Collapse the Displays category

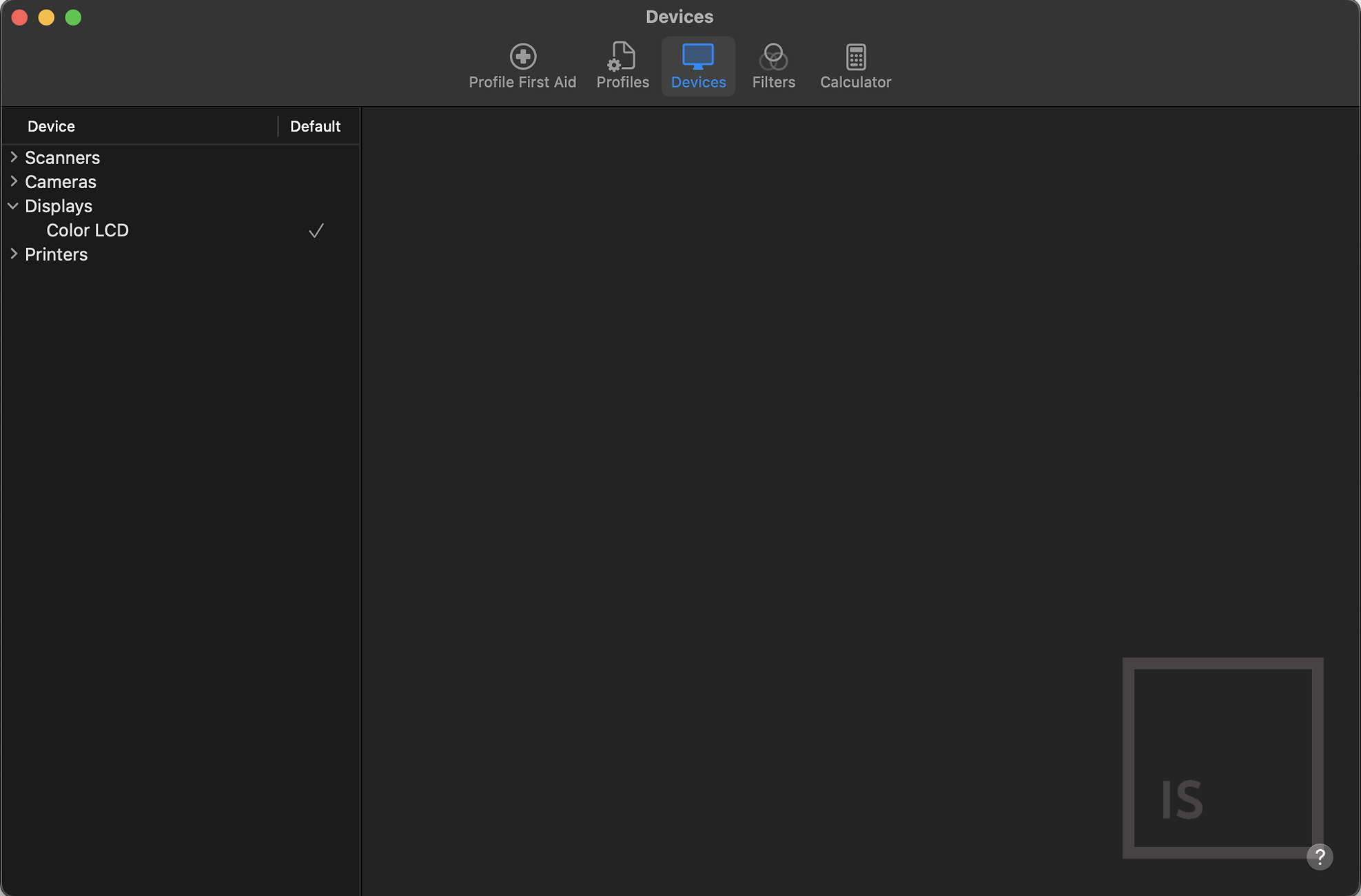click(12, 205)
